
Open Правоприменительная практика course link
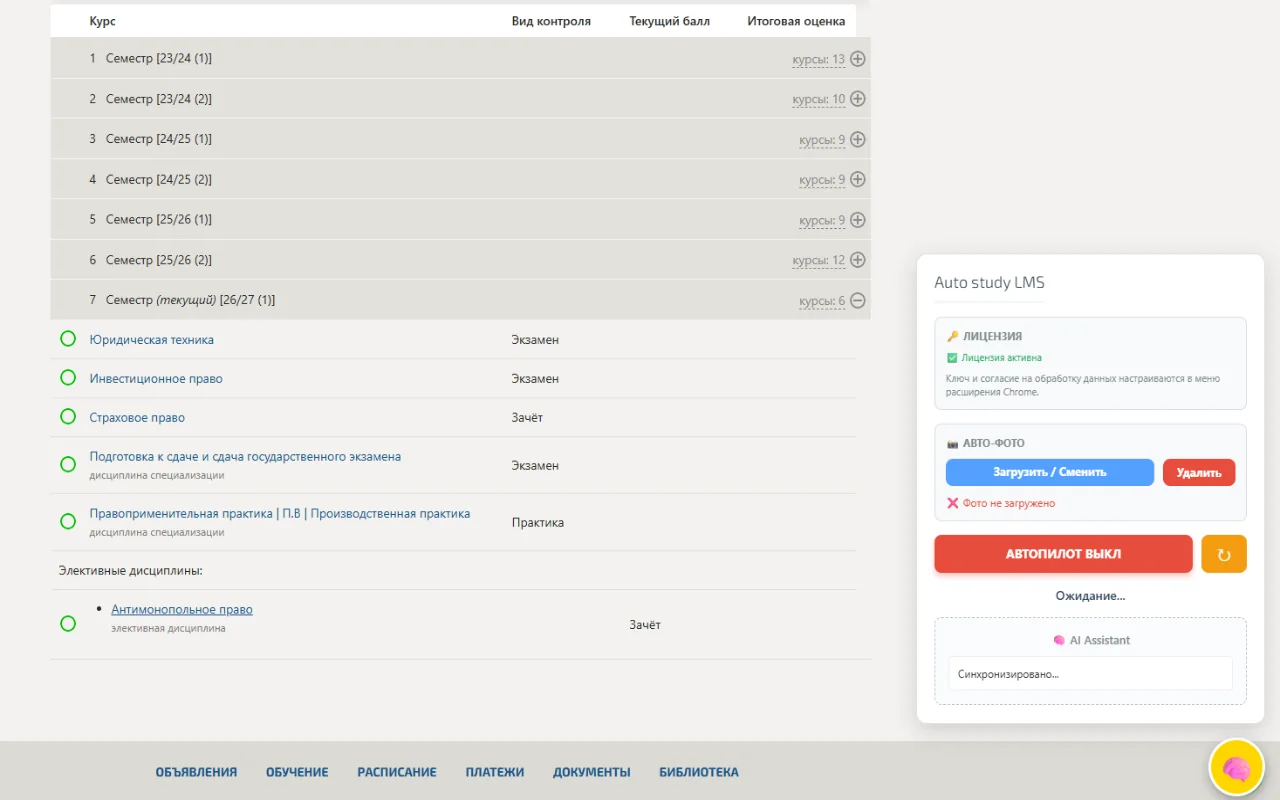coord(280,514)
